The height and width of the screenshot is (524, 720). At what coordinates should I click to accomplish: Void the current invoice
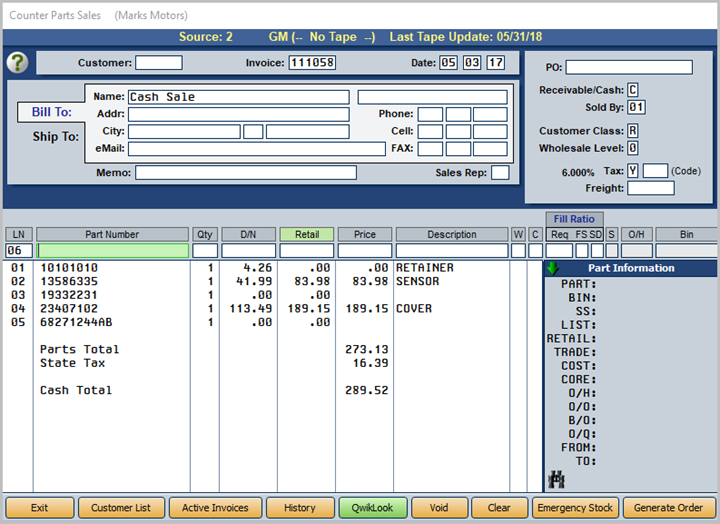(438, 508)
